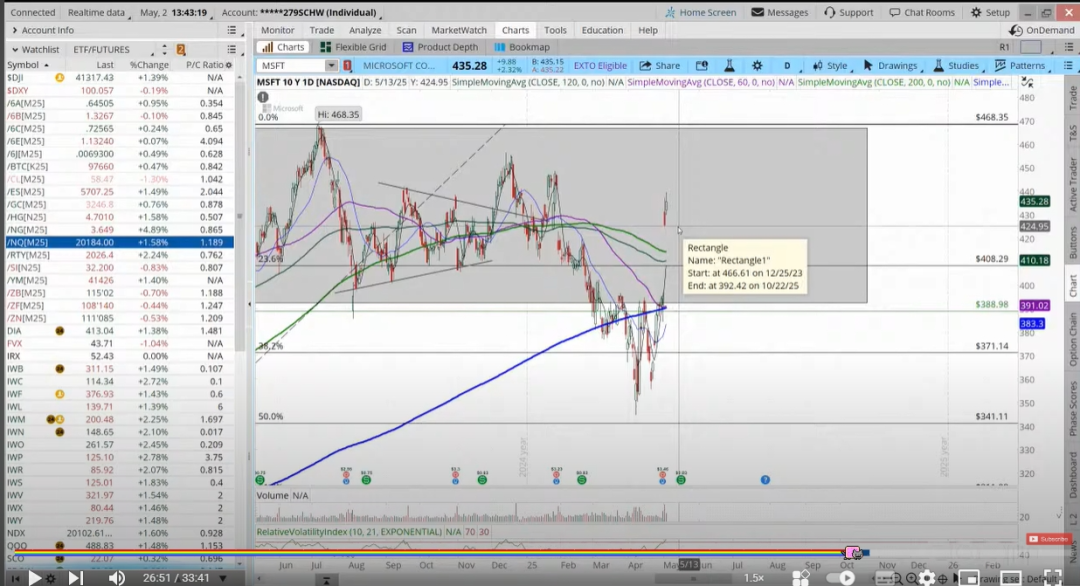The width and height of the screenshot is (1080, 586).
Task: Open Account Info menu list icon
Action: click(231, 30)
